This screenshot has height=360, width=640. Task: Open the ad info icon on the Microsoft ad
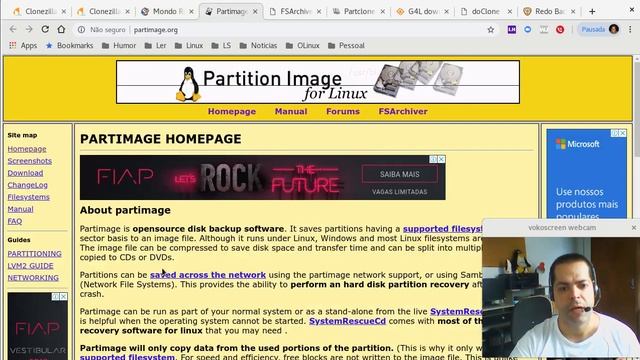point(615,133)
